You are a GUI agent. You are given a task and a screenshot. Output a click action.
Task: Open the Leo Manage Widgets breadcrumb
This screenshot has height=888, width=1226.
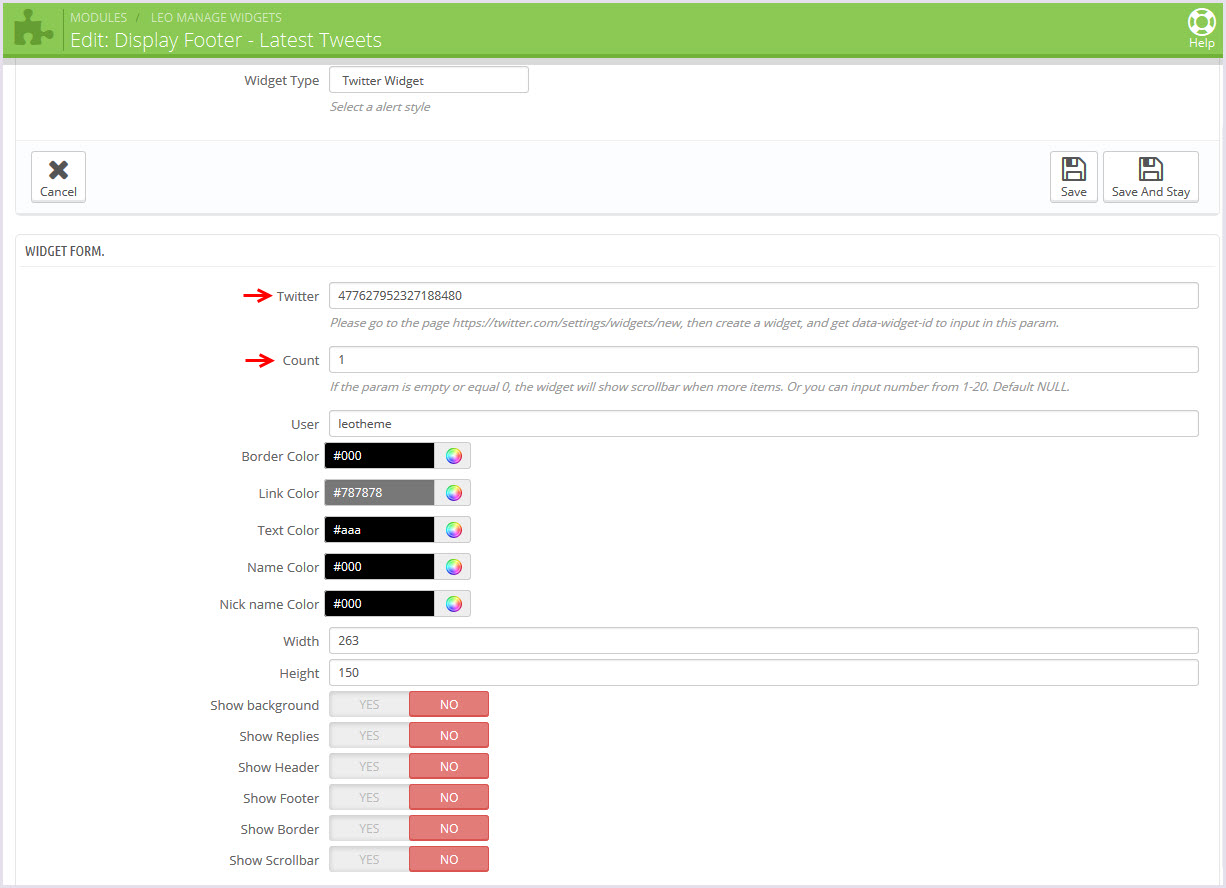coord(216,18)
